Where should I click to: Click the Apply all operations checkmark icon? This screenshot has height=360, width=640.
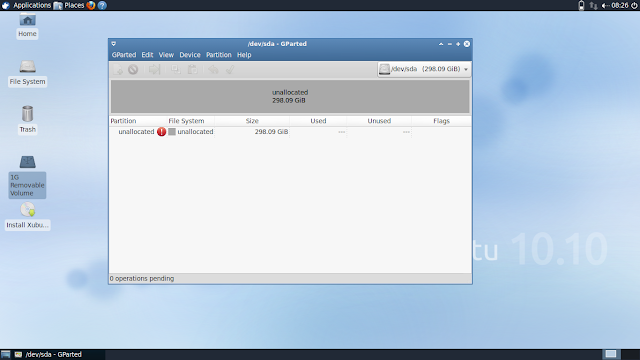[230, 69]
